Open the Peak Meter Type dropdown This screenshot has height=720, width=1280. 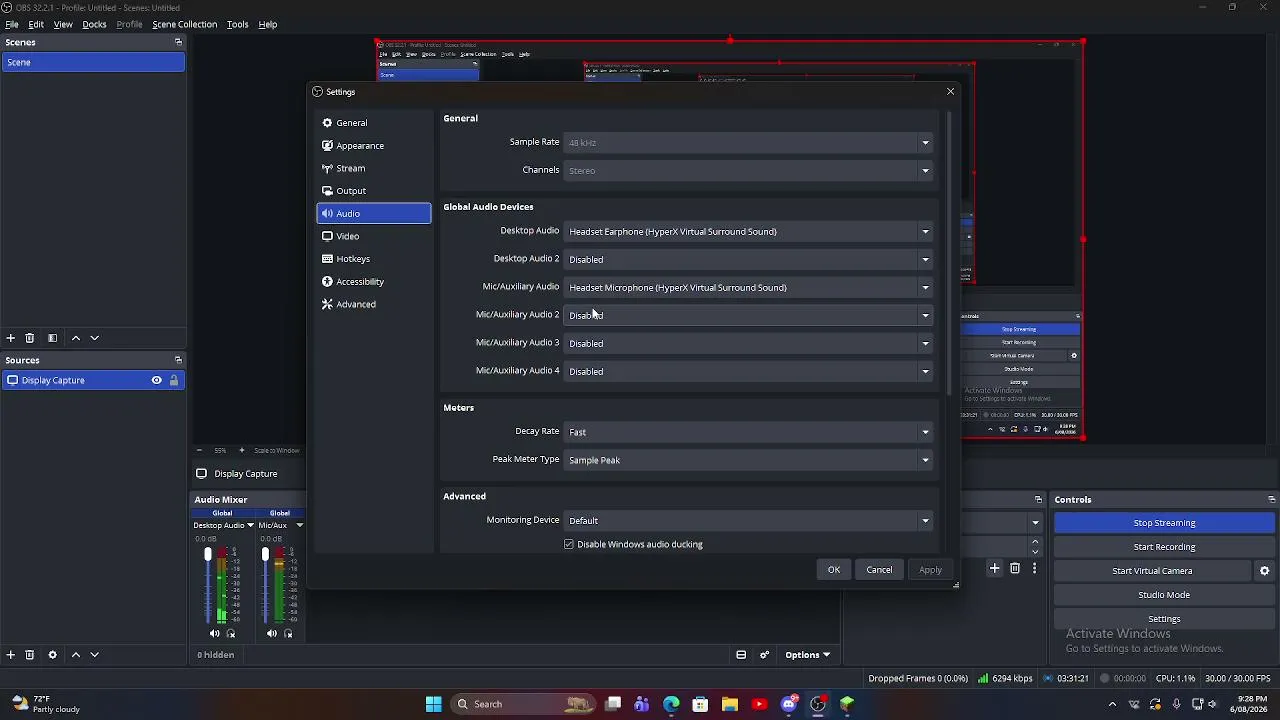749,460
